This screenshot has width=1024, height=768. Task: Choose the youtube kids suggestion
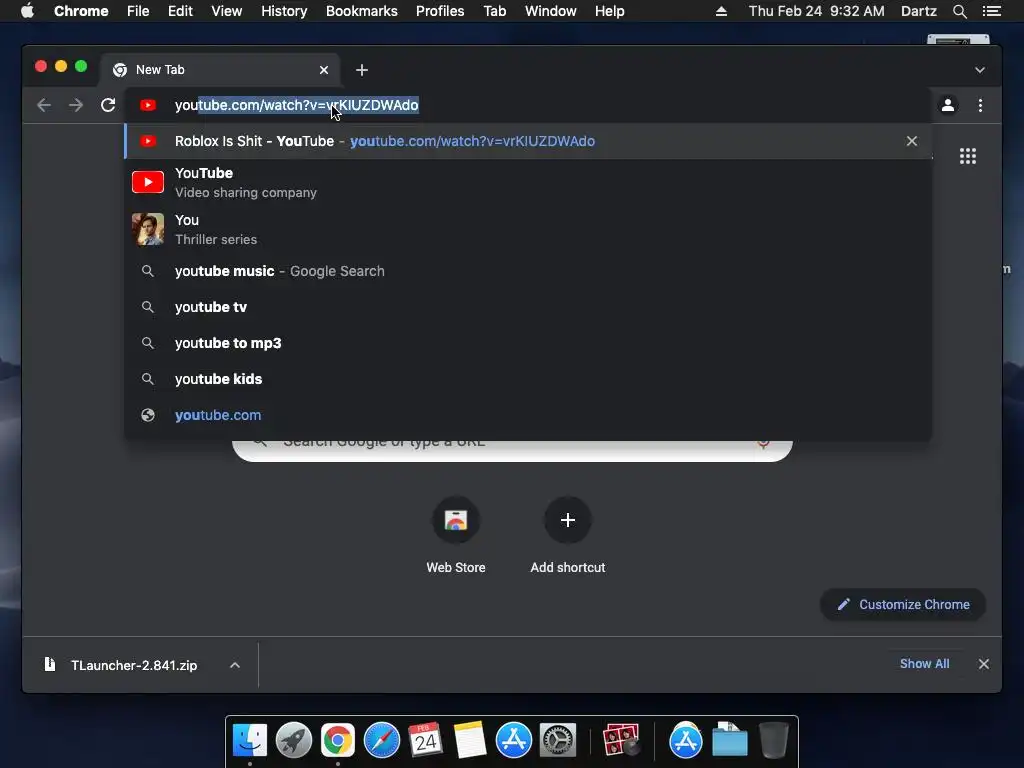click(528, 379)
